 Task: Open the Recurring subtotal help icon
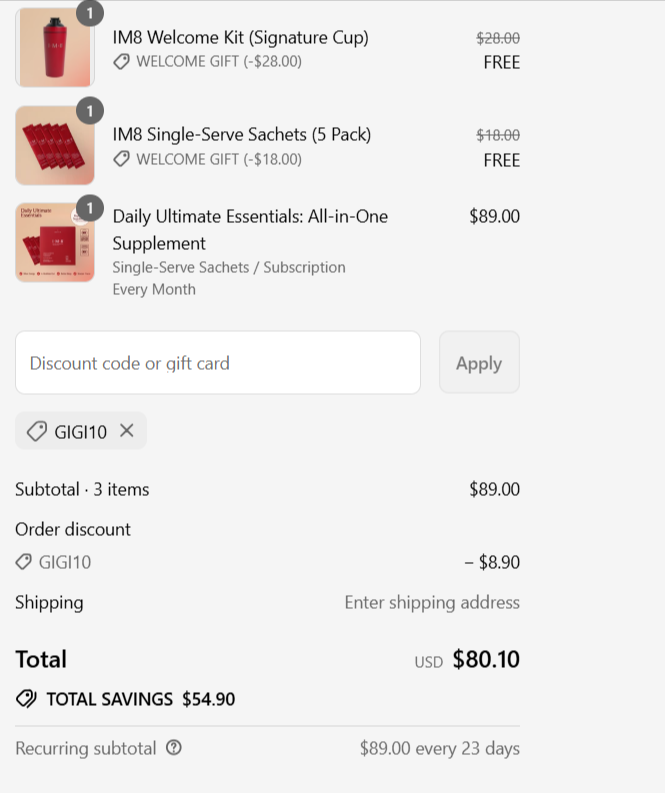173,747
